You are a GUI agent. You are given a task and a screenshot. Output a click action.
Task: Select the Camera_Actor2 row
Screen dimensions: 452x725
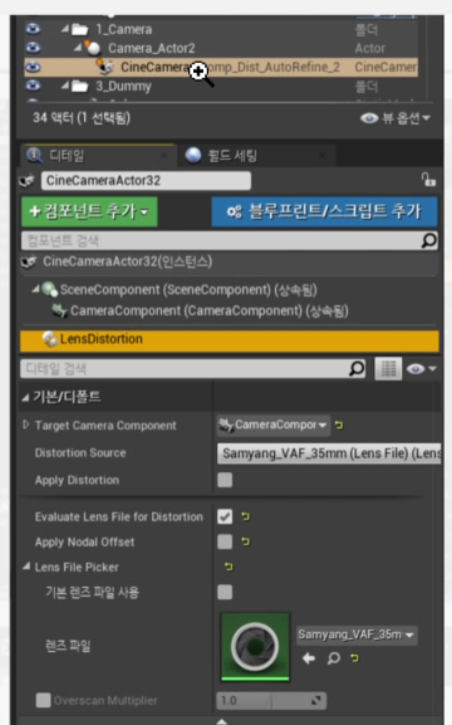[x=221, y=48]
